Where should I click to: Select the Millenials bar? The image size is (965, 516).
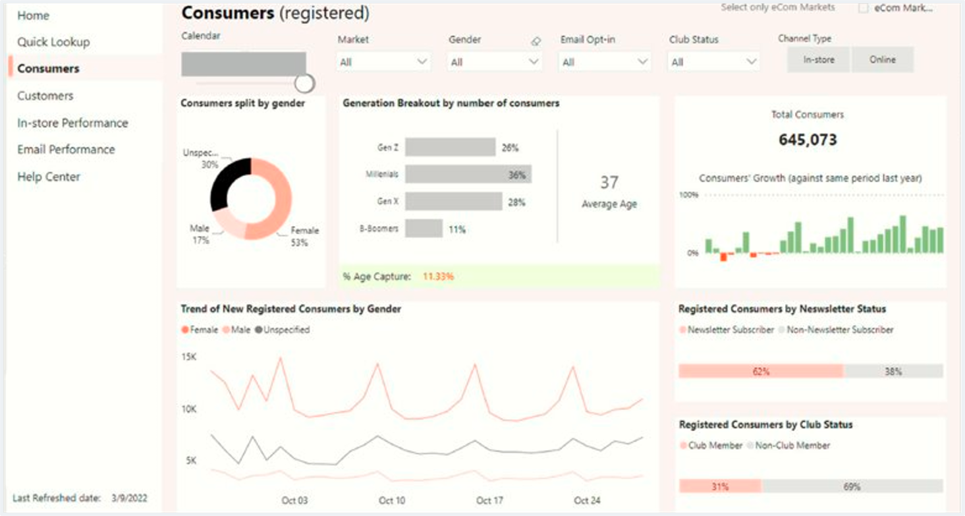pos(468,174)
